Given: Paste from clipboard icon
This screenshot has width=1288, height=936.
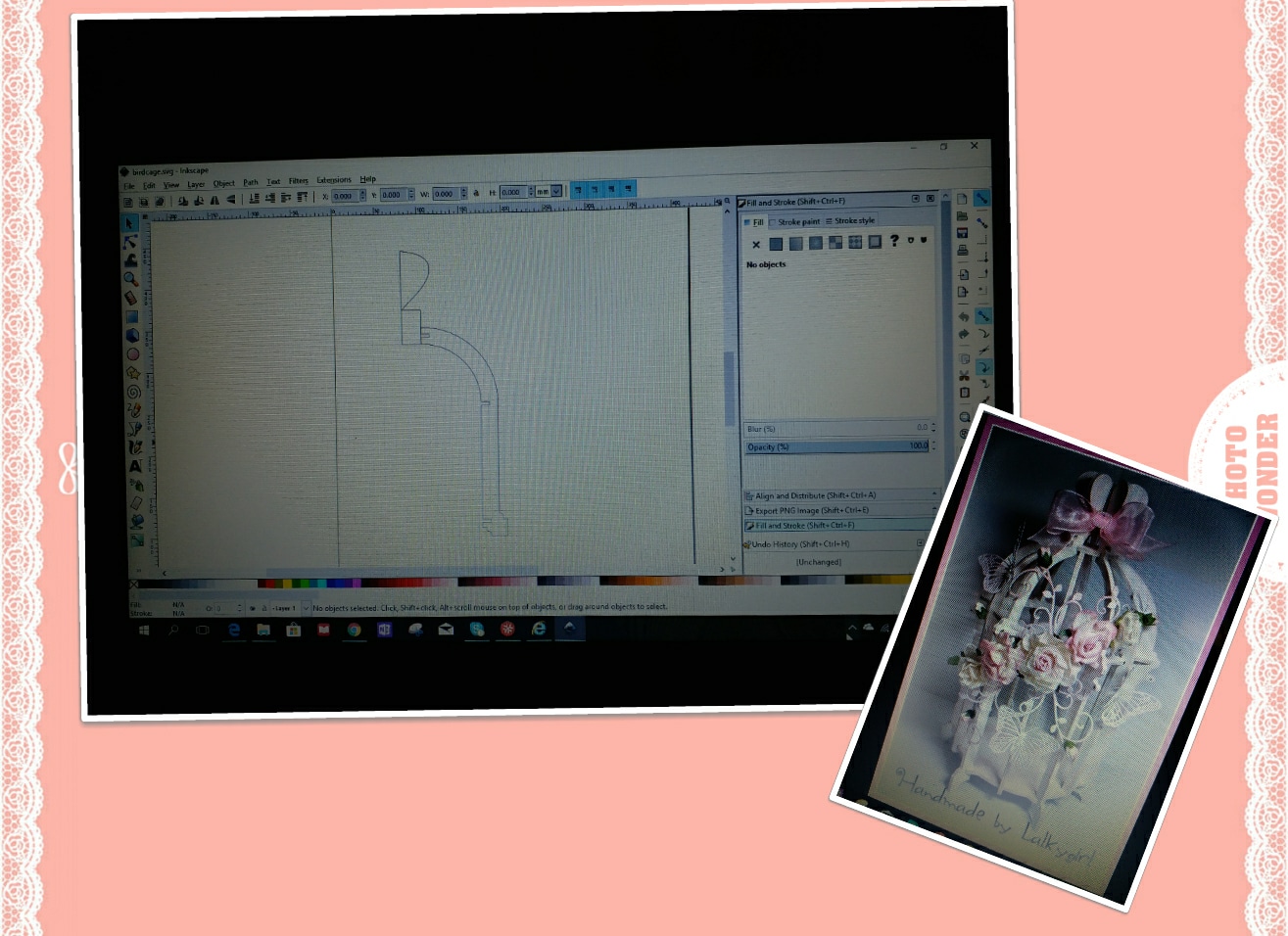Looking at the screenshot, I should click(964, 393).
